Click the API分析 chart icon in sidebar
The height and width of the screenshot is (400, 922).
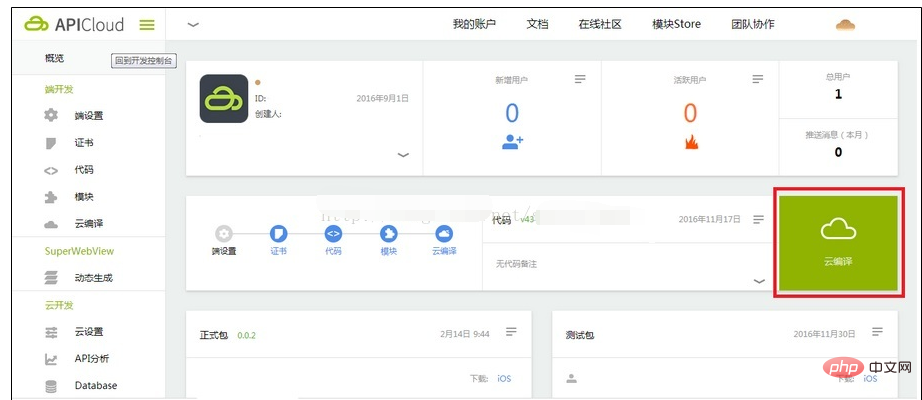pyautogui.click(x=51, y=359)
